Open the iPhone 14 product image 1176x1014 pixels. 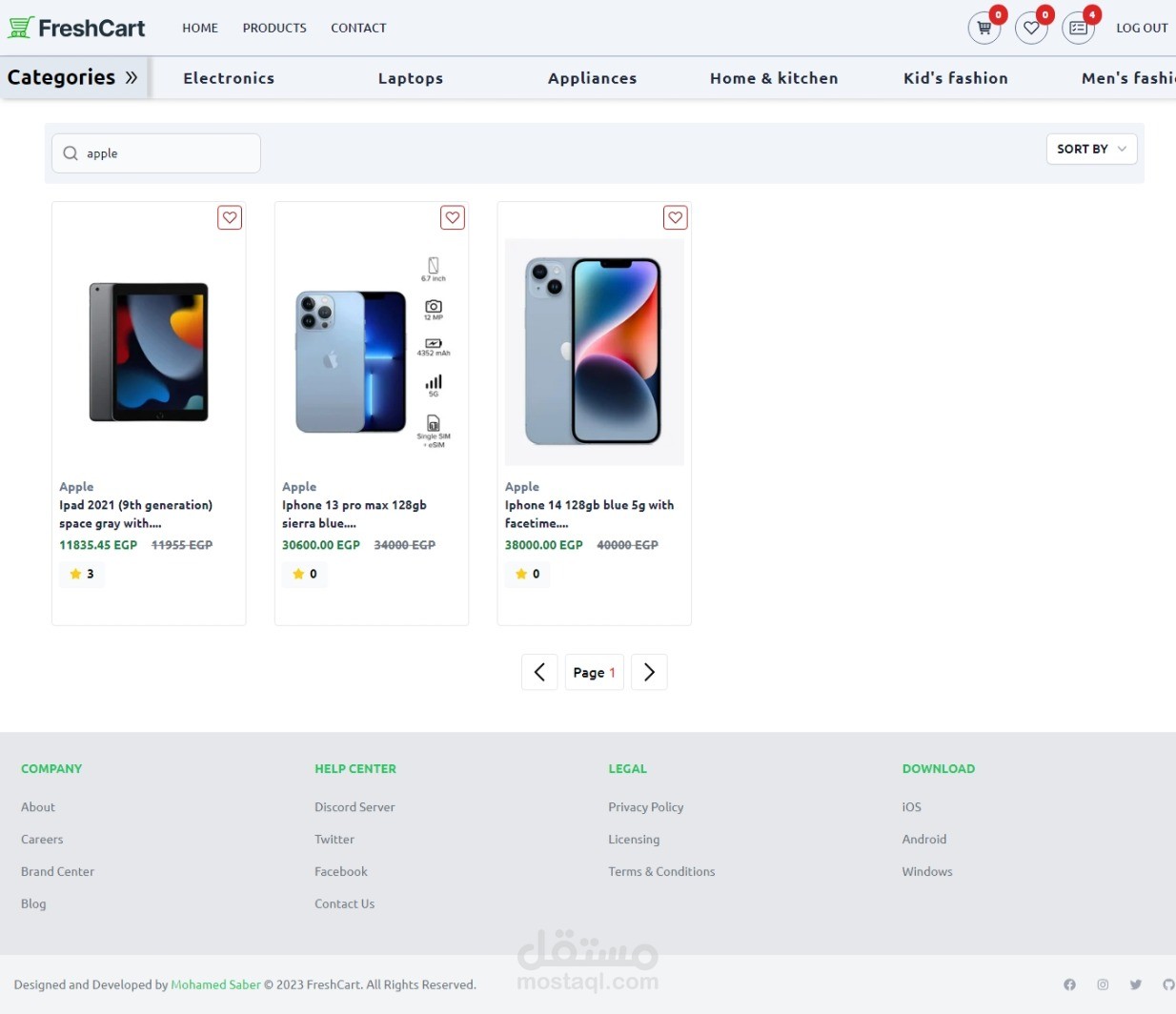595,352
